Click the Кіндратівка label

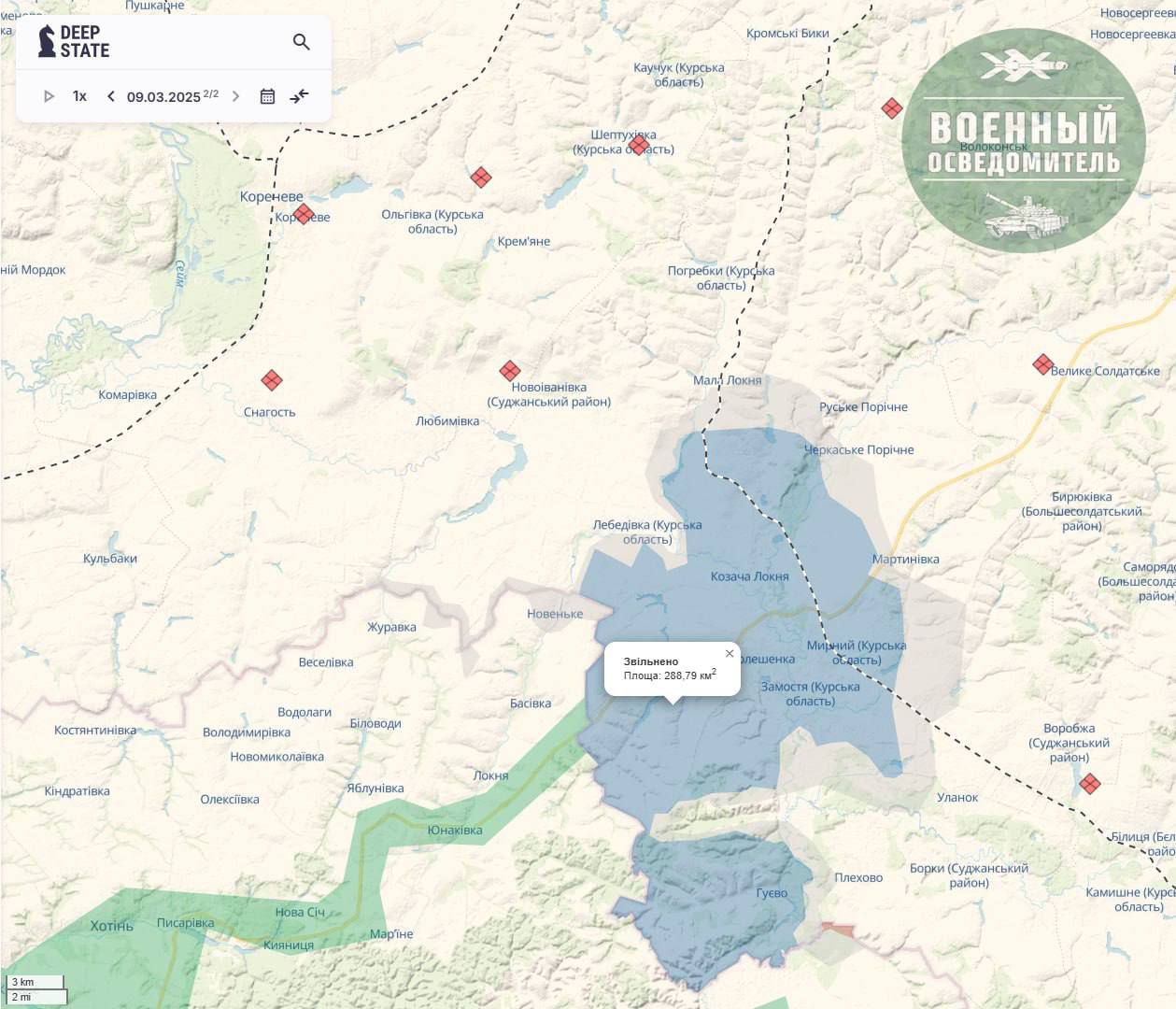(77, 790)
